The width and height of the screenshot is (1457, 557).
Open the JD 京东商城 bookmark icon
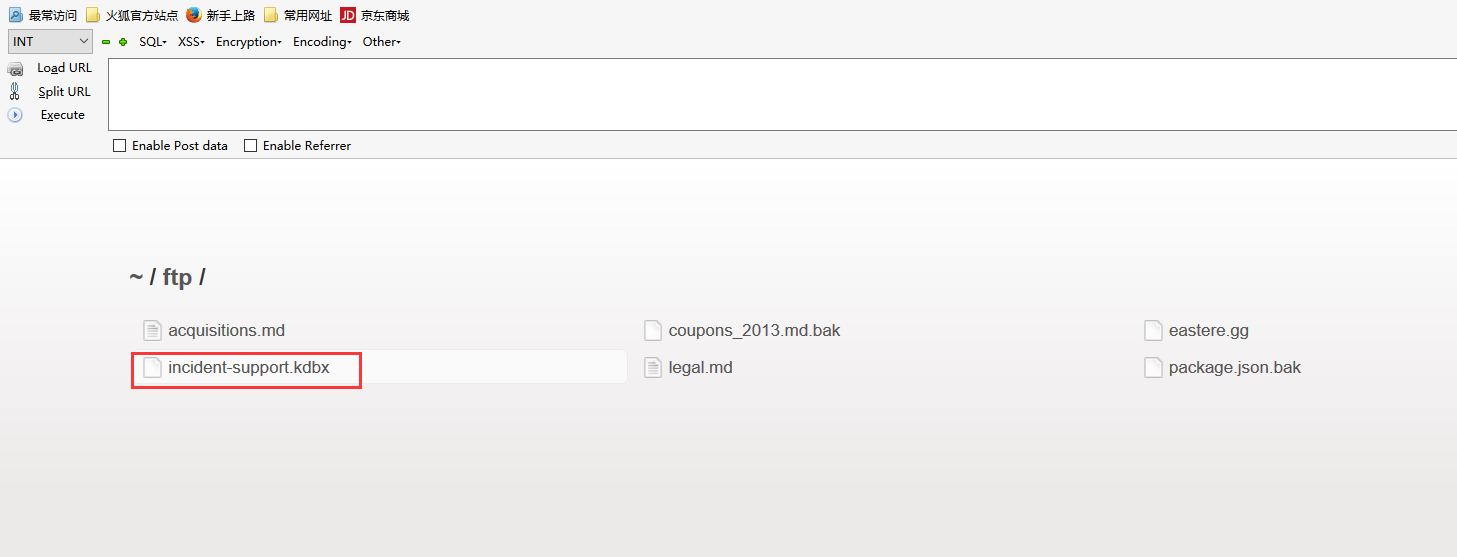click(x=348, y=15)
